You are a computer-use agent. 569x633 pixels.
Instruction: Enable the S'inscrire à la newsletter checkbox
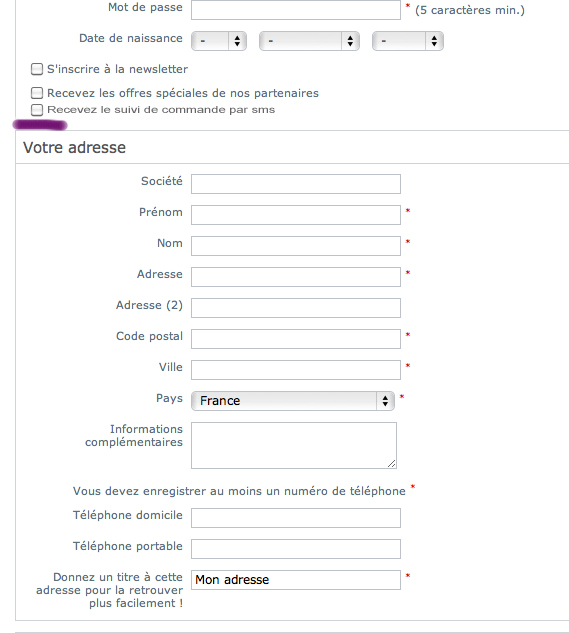pyautogui.click(x=37, y=69)
